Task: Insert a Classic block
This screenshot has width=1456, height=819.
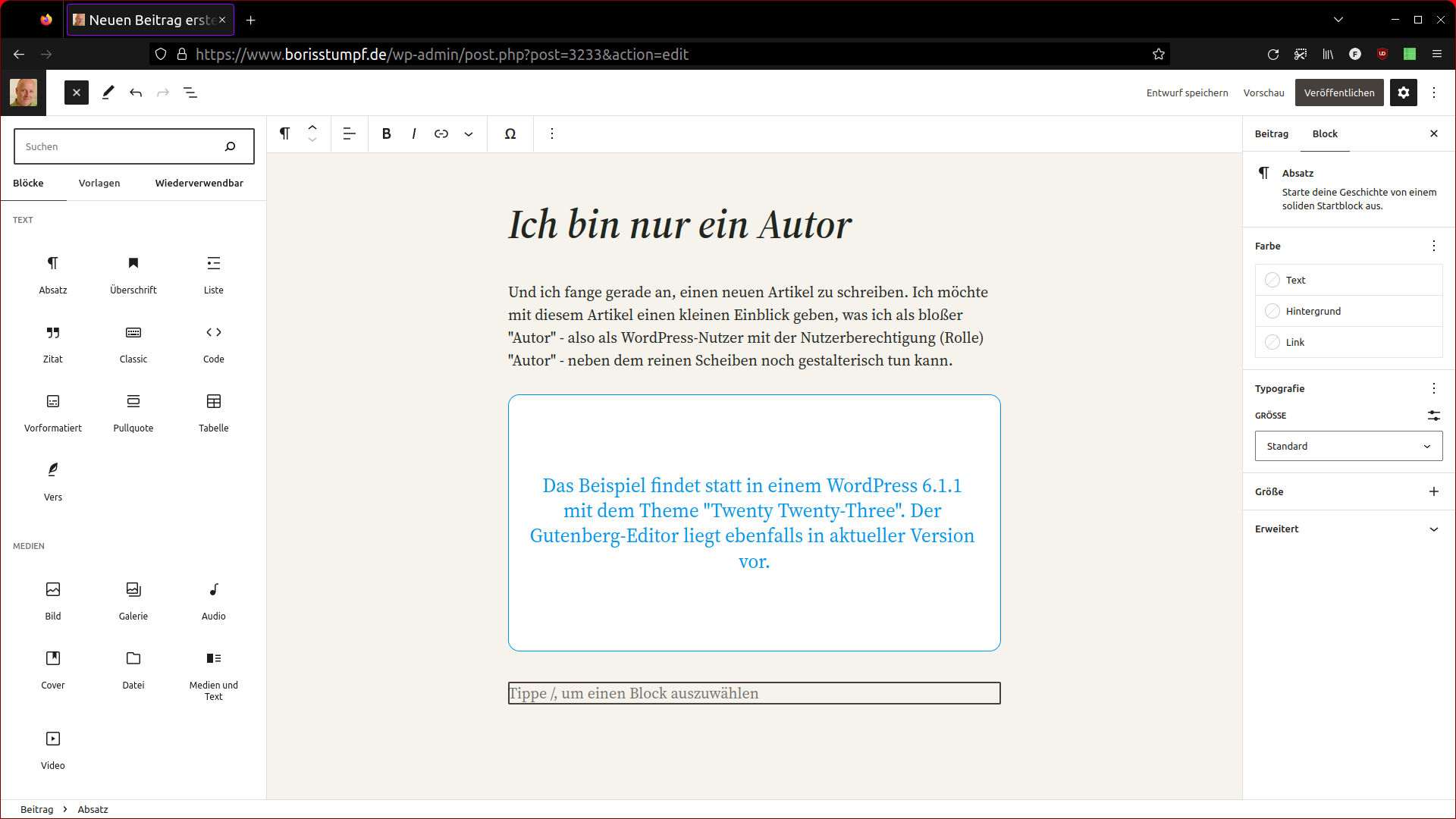Action: pyautogui.click(x=133, y=344)
